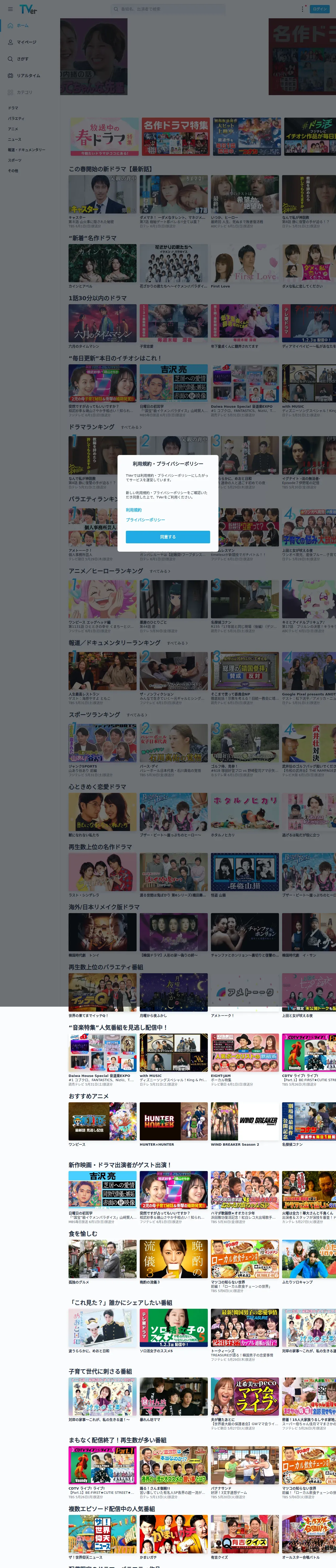Viewport: 336px width, 1568px height.
Task: Open the キャスター drama thumbnail
Action: click(x=102, y=195)
